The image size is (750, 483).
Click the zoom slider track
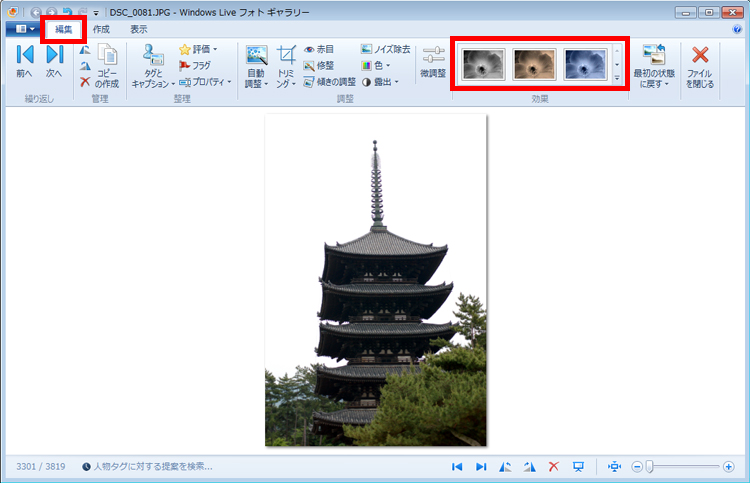(683, 466)
